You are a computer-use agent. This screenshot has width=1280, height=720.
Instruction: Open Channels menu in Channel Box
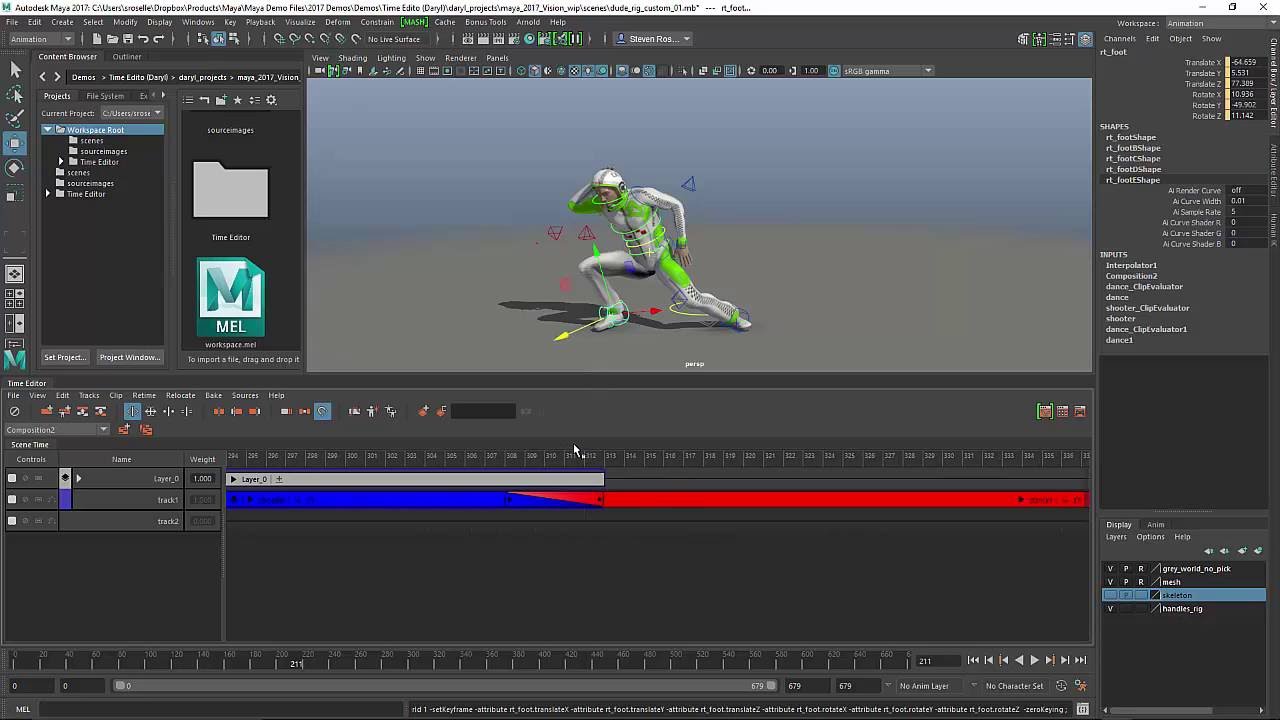click(x=1120, y=39)
